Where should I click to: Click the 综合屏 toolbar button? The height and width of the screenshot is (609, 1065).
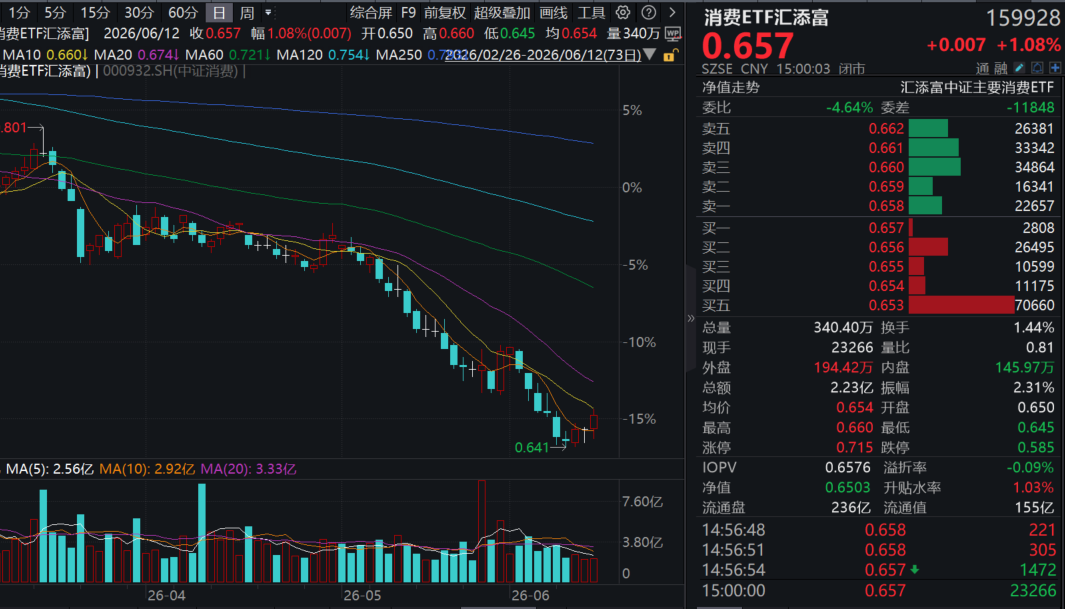(x=371, y=12)
